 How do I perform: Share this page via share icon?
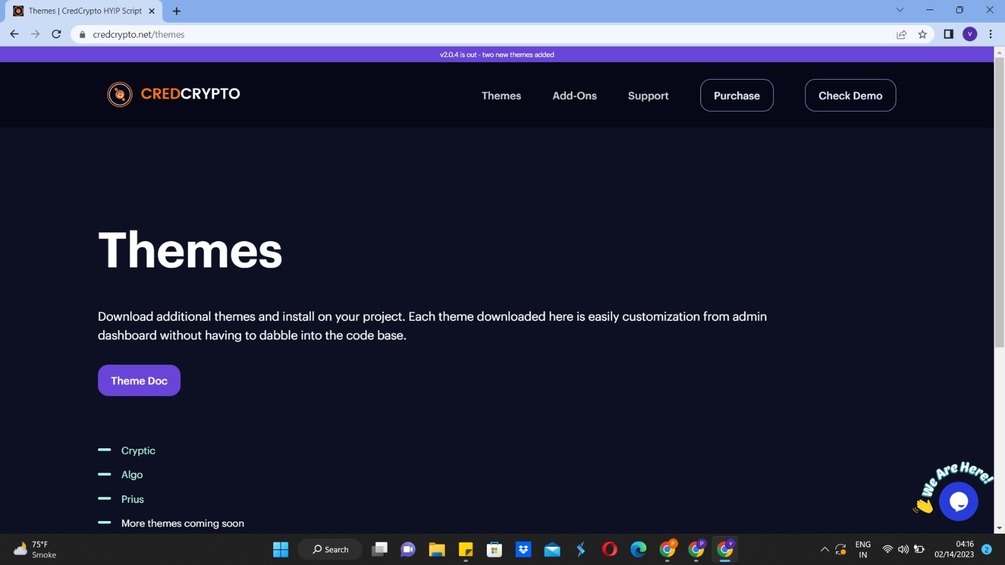tap(901, 35)
